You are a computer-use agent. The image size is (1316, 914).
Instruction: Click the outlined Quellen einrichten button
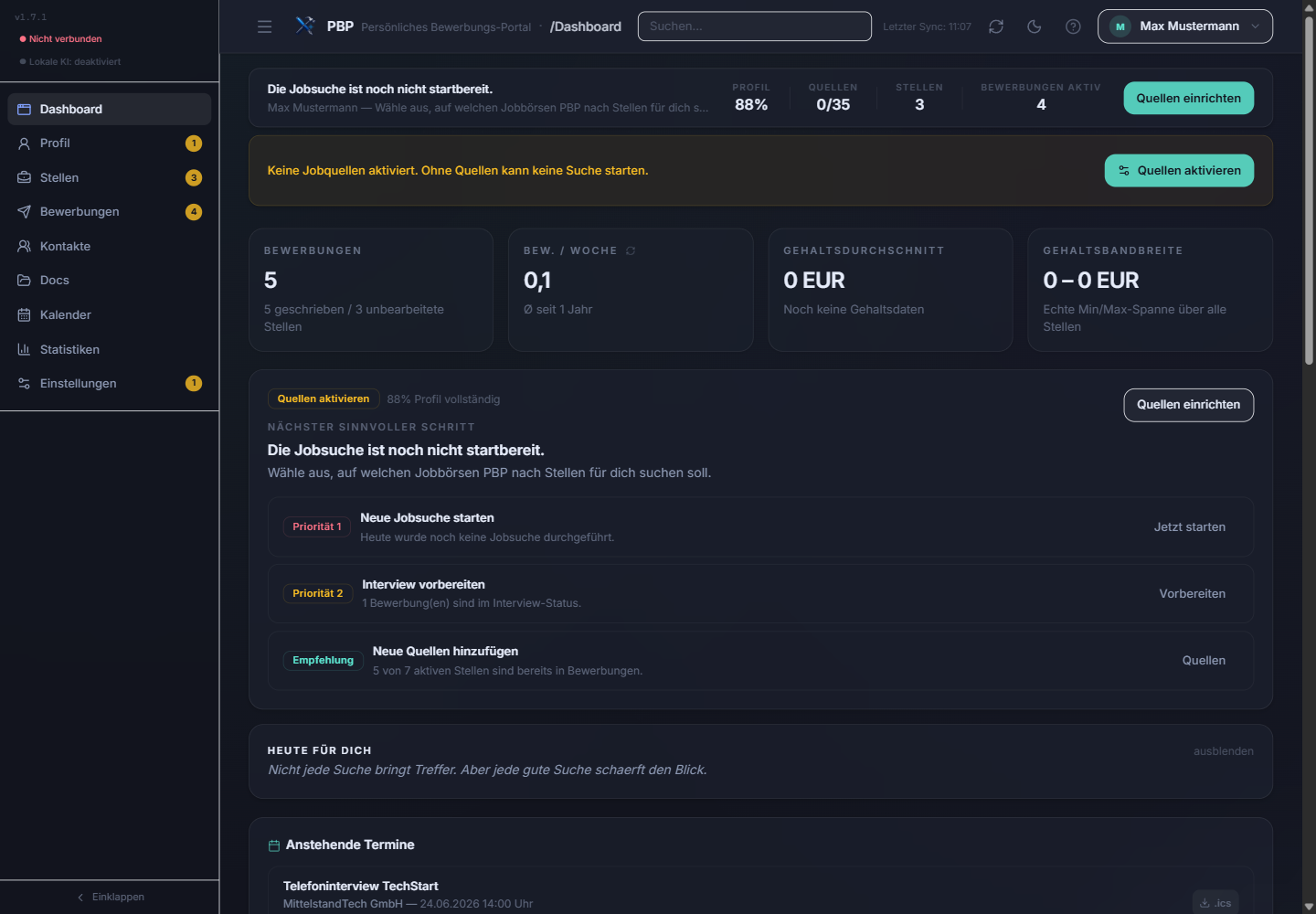tap(1189, 405)
